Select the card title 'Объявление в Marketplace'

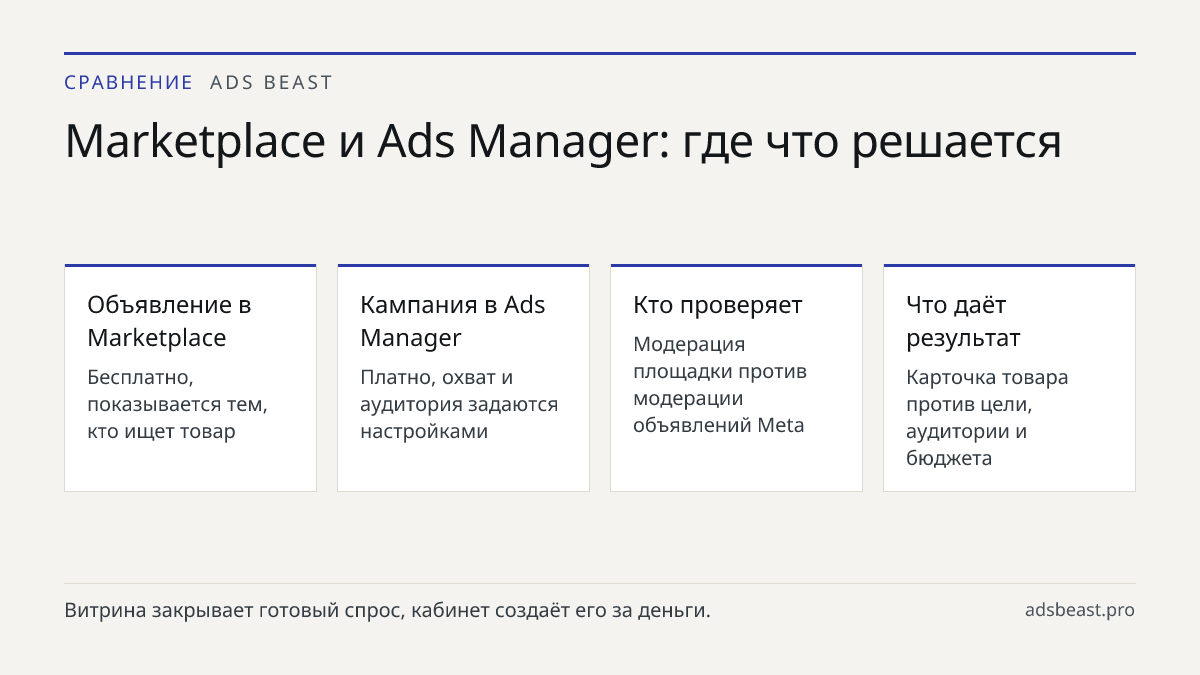coord(169,321)
